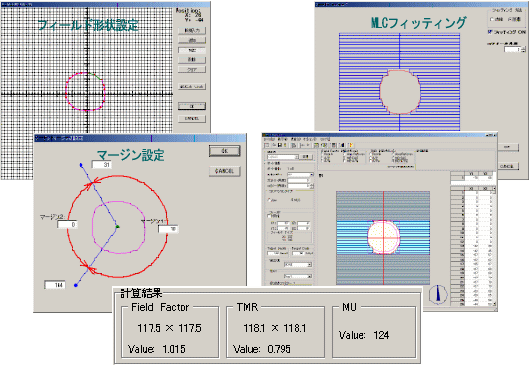Screen dimensions: 529x365
Task: Click the yellow flag icon ending the toolbar
Action: click(351, 145)
